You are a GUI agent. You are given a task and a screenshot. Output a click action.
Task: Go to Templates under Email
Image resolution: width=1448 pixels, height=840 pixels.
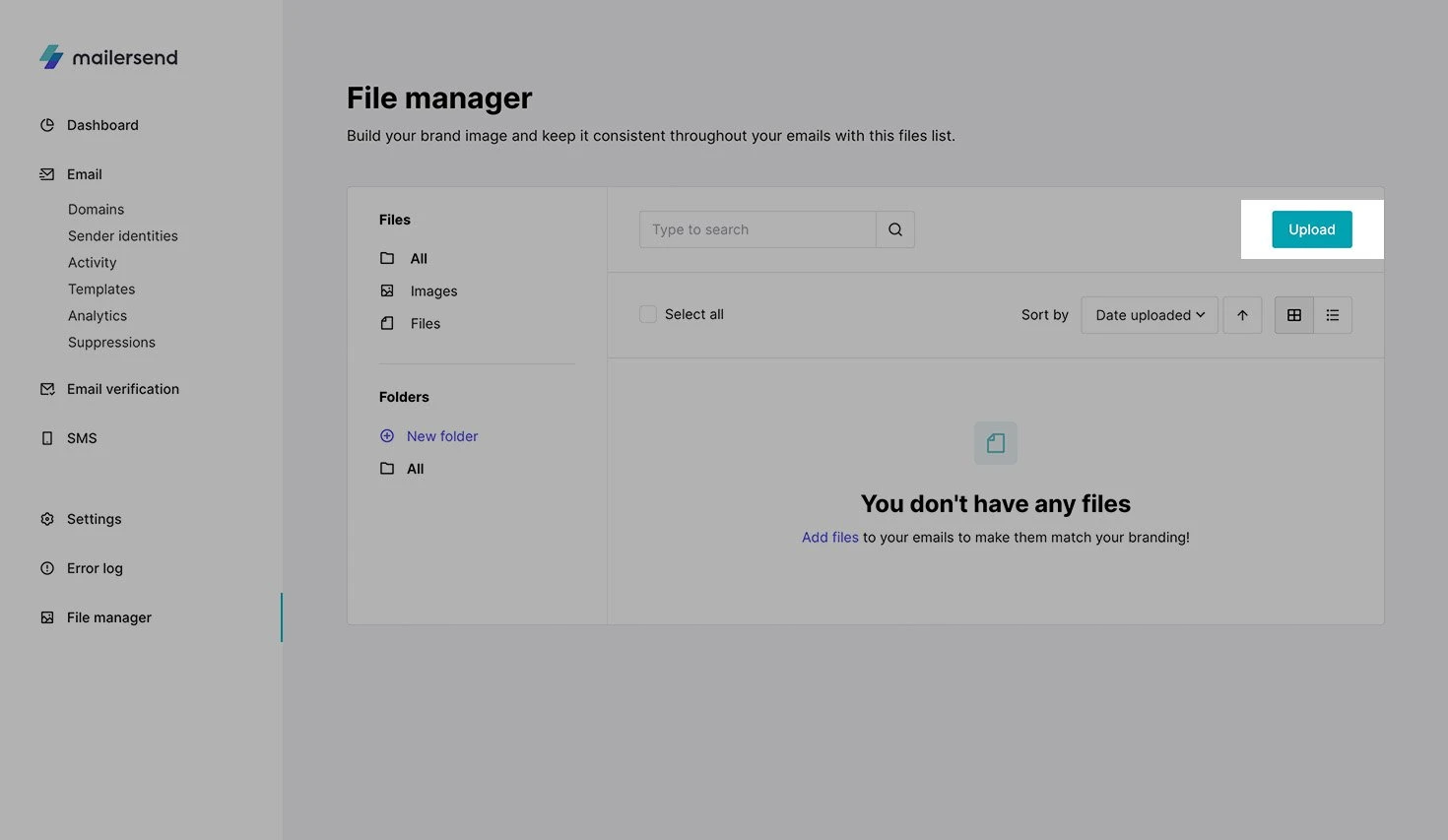tap(101, 290)
